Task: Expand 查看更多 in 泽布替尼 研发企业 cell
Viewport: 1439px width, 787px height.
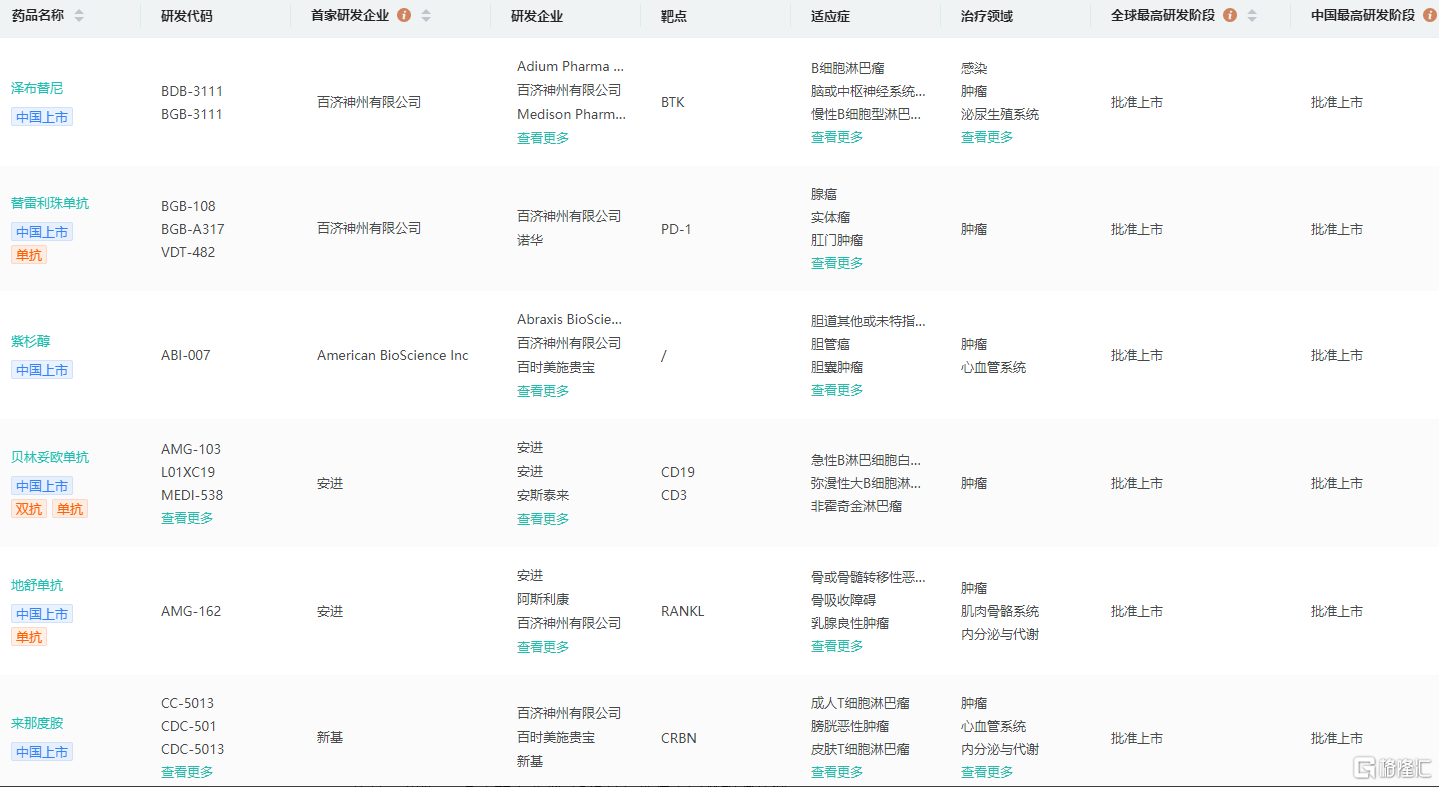Action: click(543, 138)
